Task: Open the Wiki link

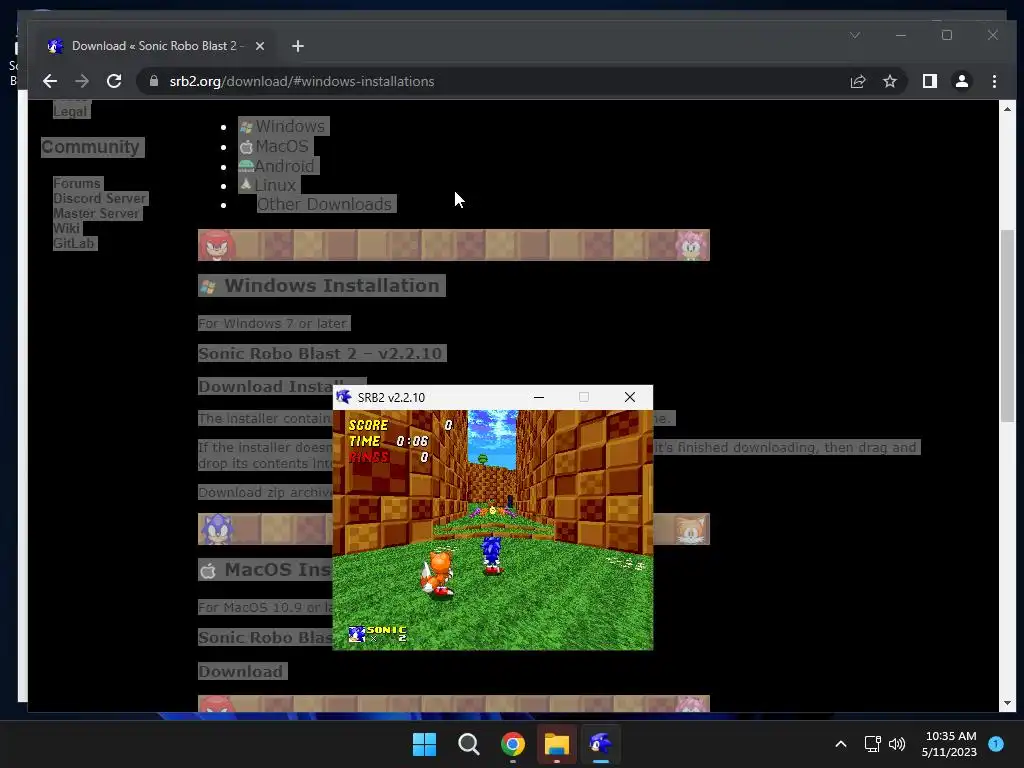Action: point(67,229)
